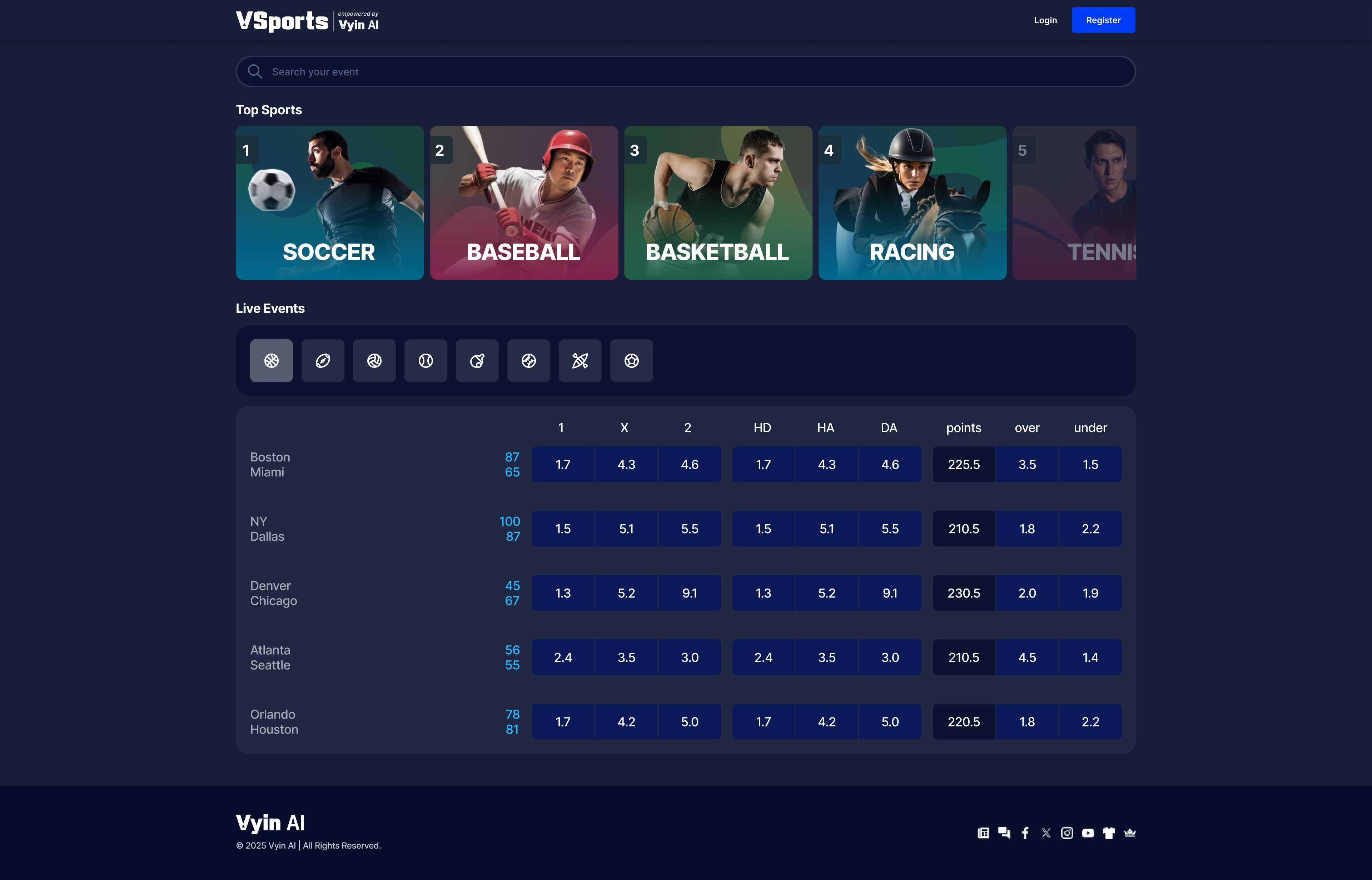The height and width of the screenshot is (880, 1372).
Task: Pick Atlanta–Seattle over odds 4.5
Action: (1027, 657)
